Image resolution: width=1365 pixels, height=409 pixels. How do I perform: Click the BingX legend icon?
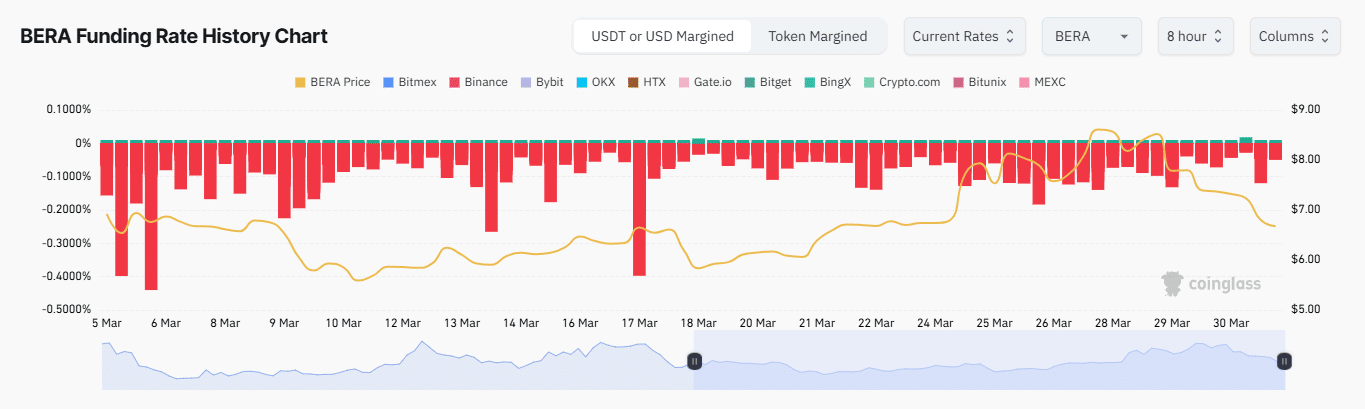click(809, 82)
